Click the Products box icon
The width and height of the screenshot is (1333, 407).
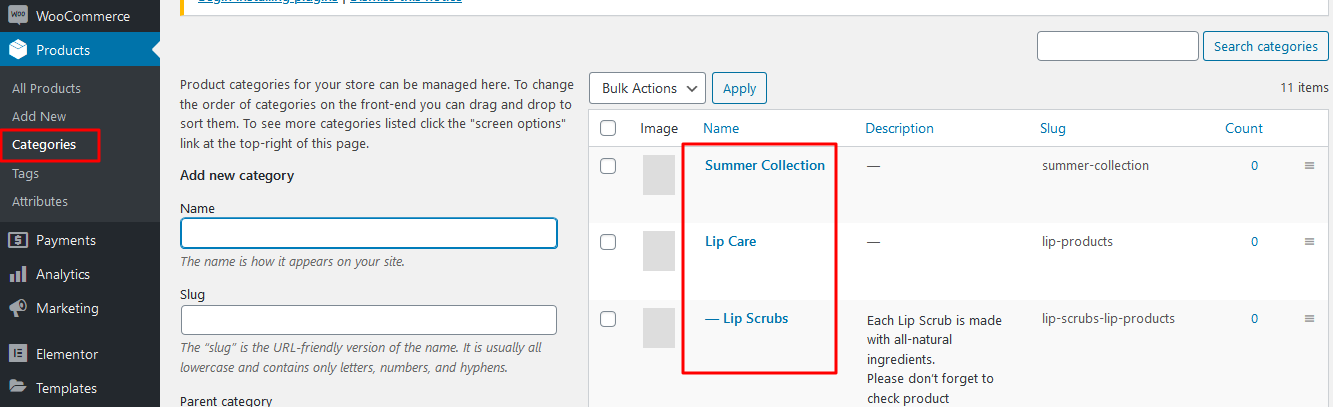pos(18,50)
